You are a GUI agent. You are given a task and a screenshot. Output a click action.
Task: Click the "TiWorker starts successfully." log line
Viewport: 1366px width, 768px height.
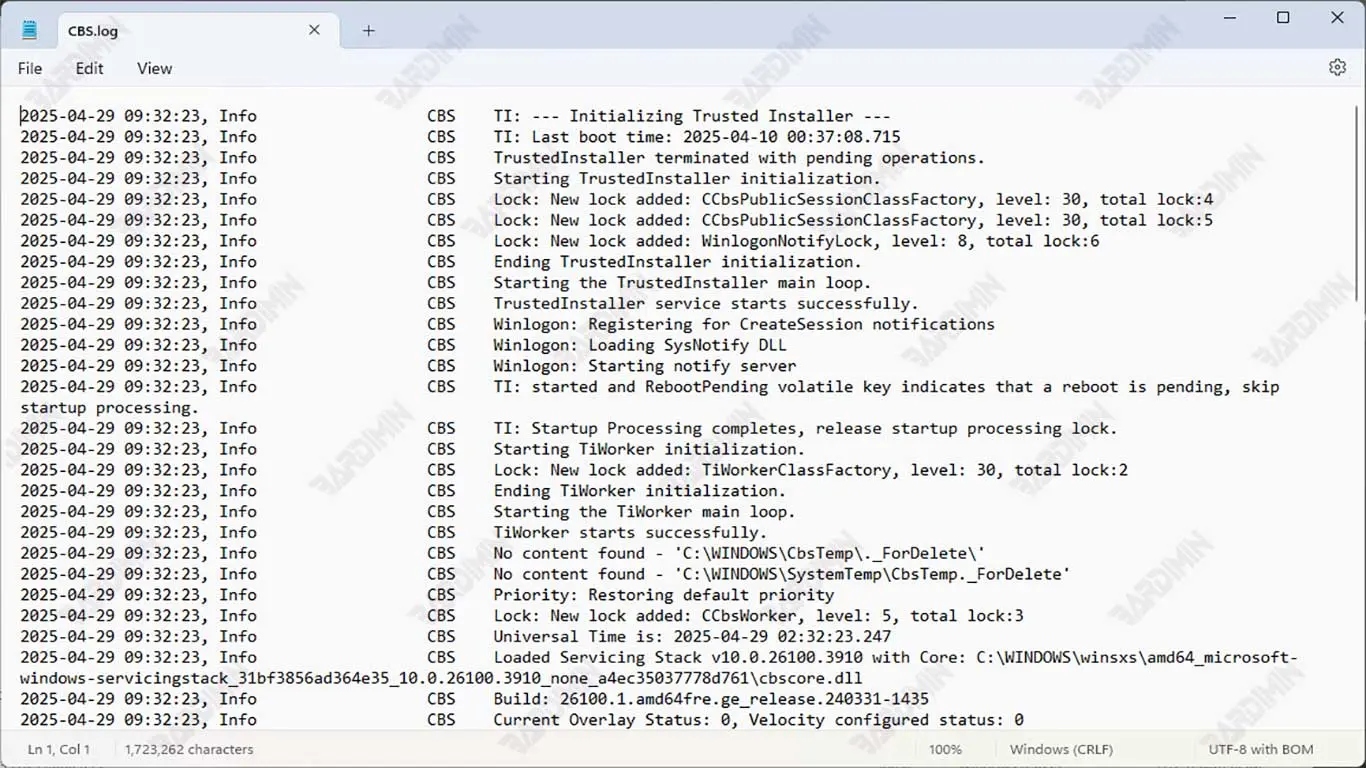630,532
